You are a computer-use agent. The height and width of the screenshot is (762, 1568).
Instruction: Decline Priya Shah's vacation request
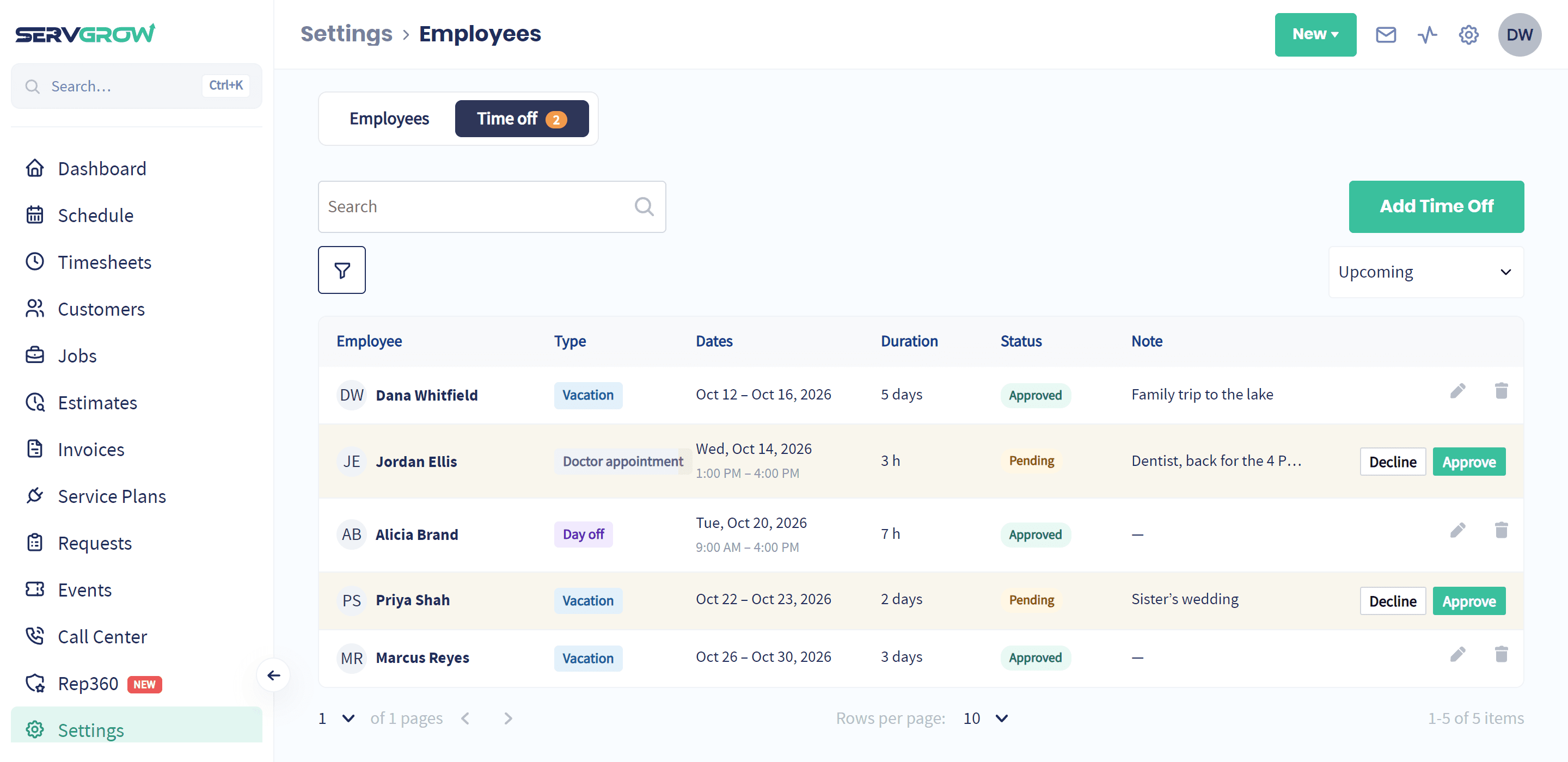tap(1392, 601)
